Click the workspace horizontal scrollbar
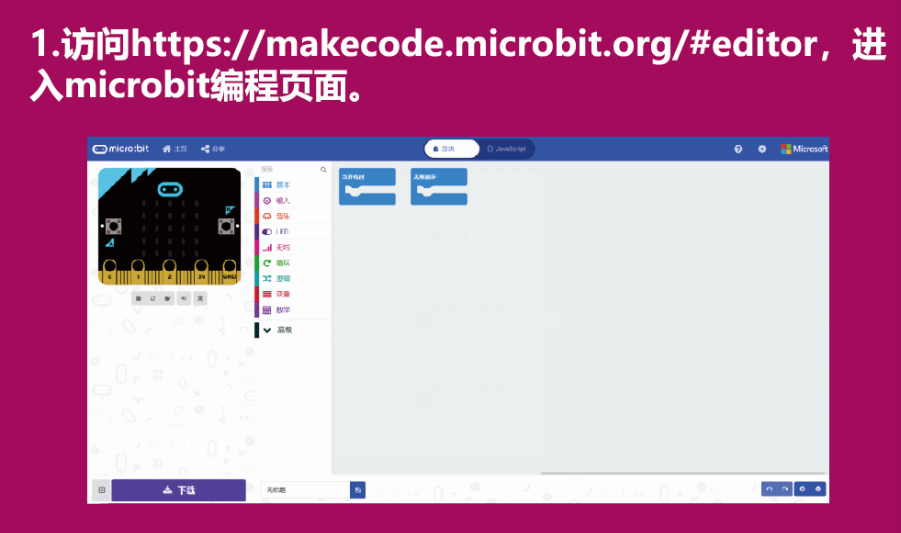Image resolution: width=901 pixels, height=533 pixels. (x=683, y=473)
